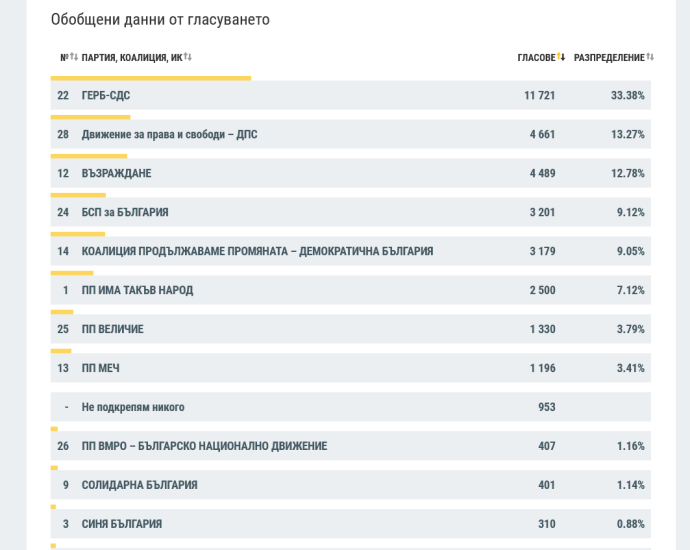The image size is (690, 550).
Task: Click vote count 1 330
Action: pyautogui.click(x=542, y=329)
